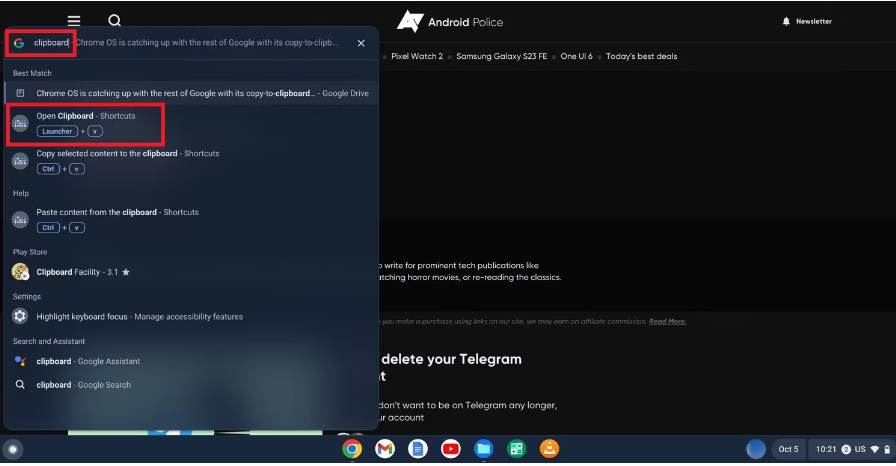Open the Files app on shelf
This screenshot has width=896, height=466.
tap(483, 449)
